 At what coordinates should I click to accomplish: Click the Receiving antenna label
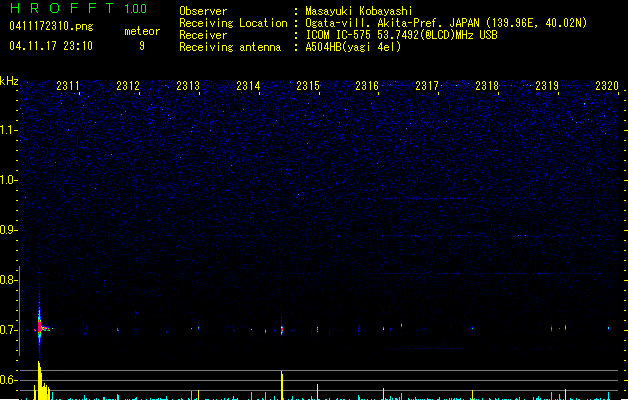[x=230, y=47]
